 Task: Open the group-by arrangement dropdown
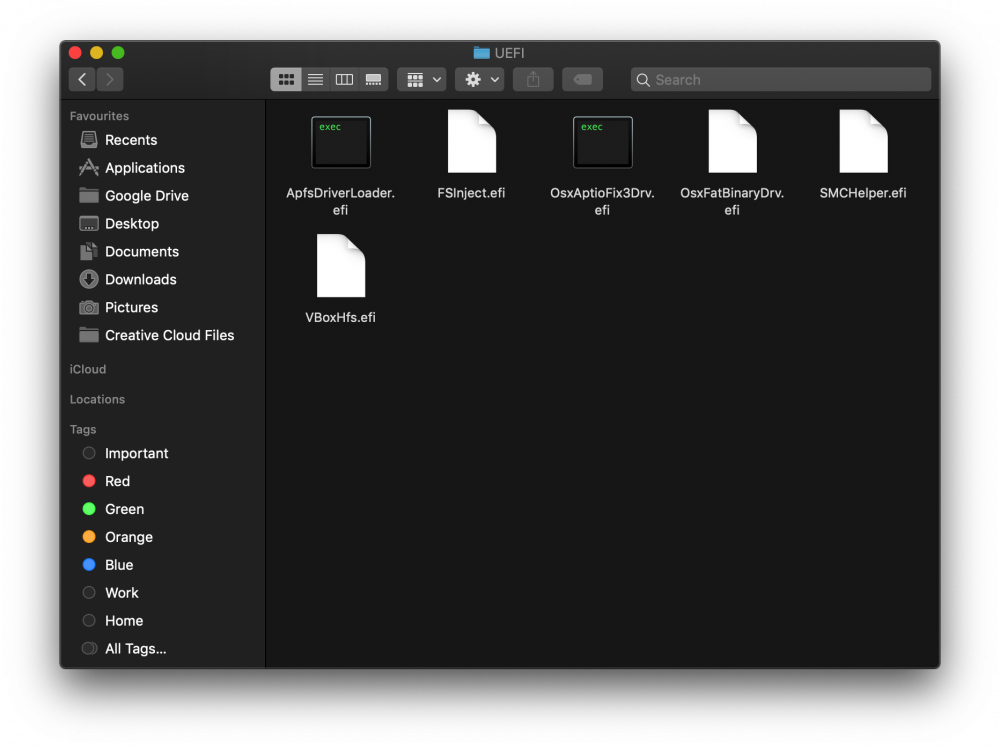422,80
